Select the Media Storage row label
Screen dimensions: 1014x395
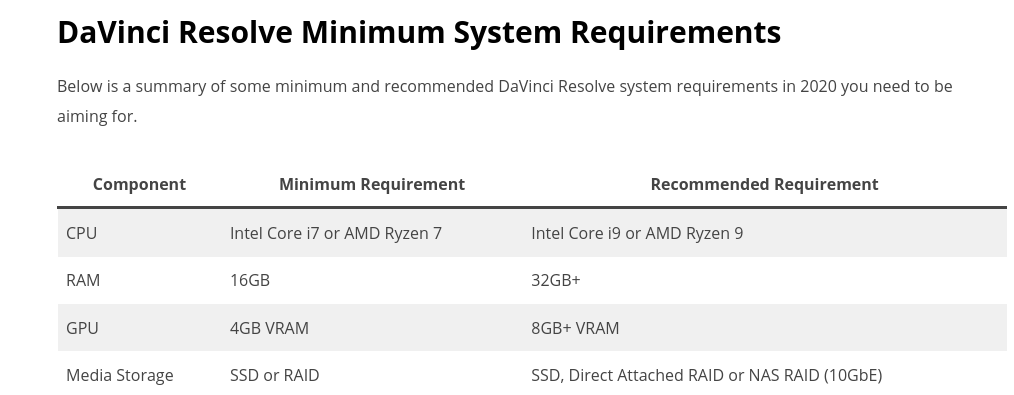120,375
